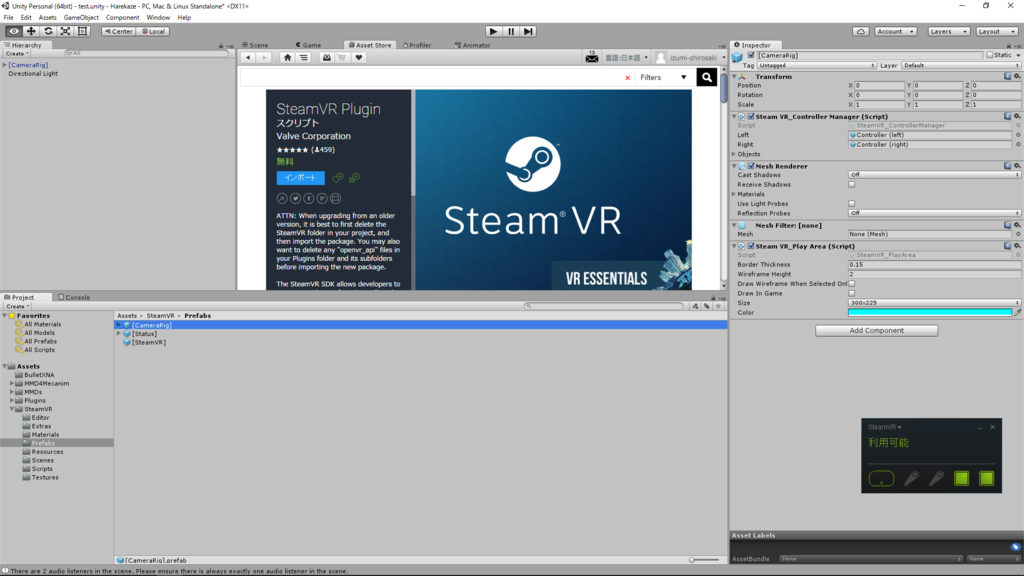Click the cyan Color swatch
Viewport: 1024px width, 576px height.
(930, 313)
